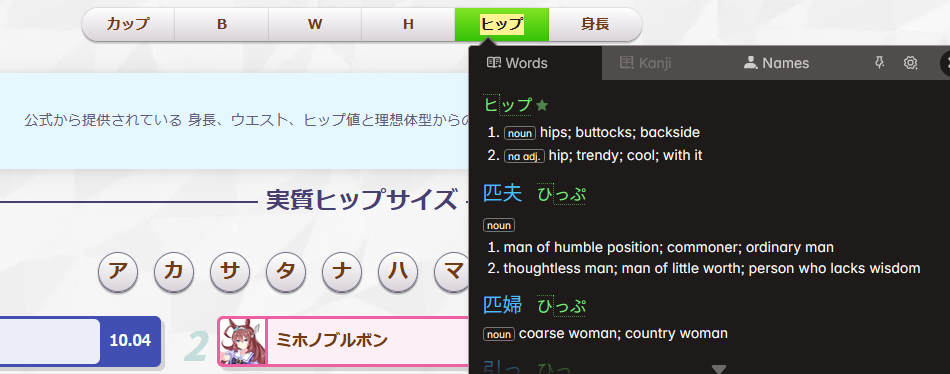Filter names by マ row button

click(451, 272)
